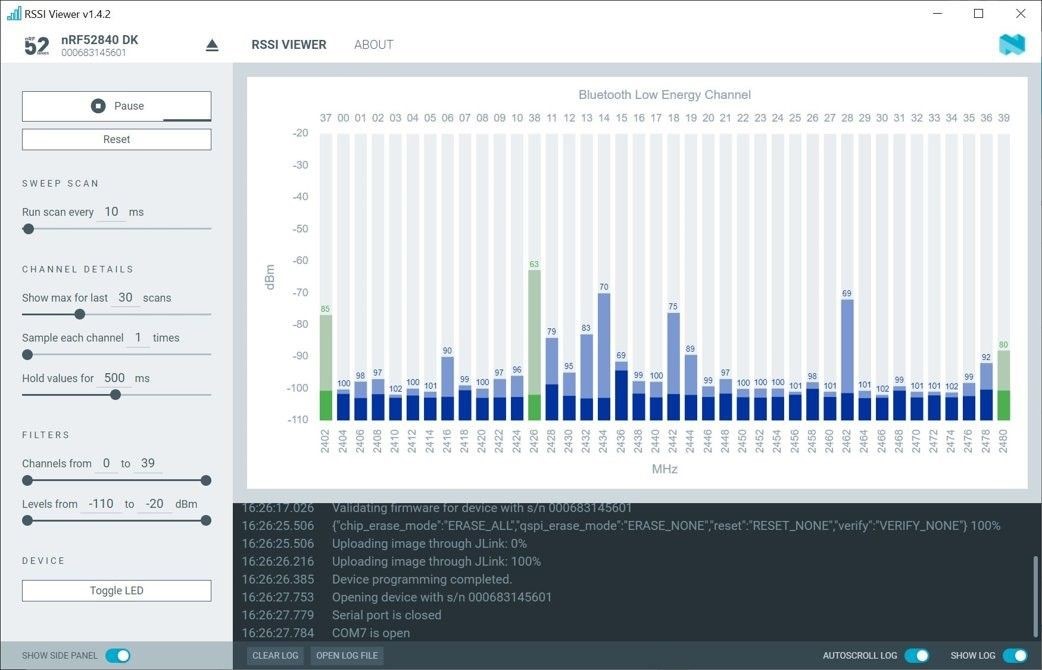Toggle the SHOW SIDE PANEL switch
This screenshot has width=1042, height=670.
(118, 655)
